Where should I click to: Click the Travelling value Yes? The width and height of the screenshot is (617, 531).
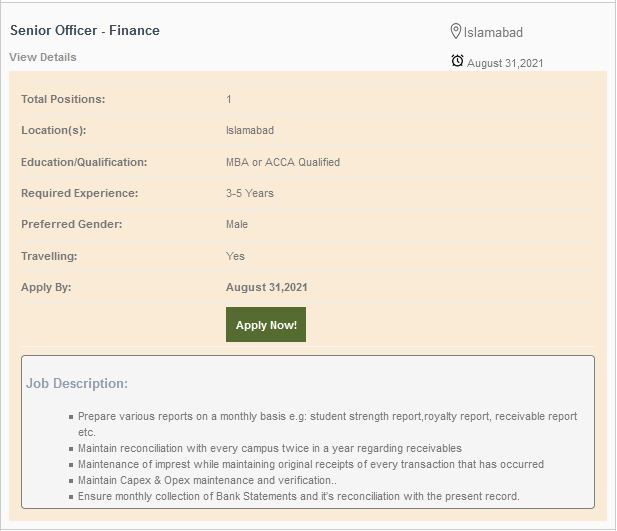pyautogui.click(x=235, y=256)
